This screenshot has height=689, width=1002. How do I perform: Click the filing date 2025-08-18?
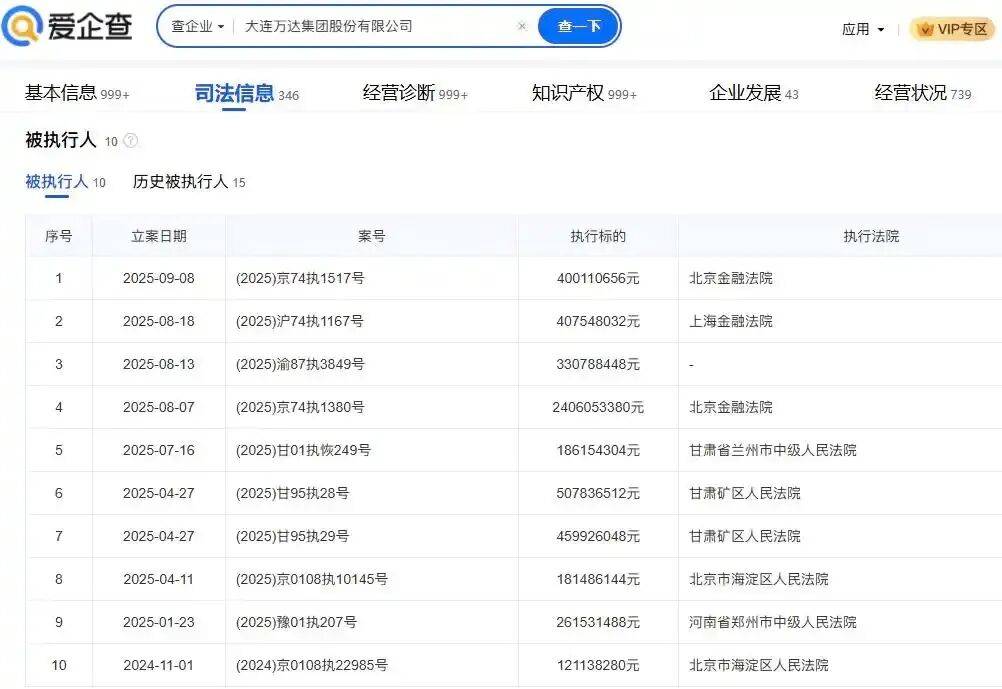coord(158,321)
